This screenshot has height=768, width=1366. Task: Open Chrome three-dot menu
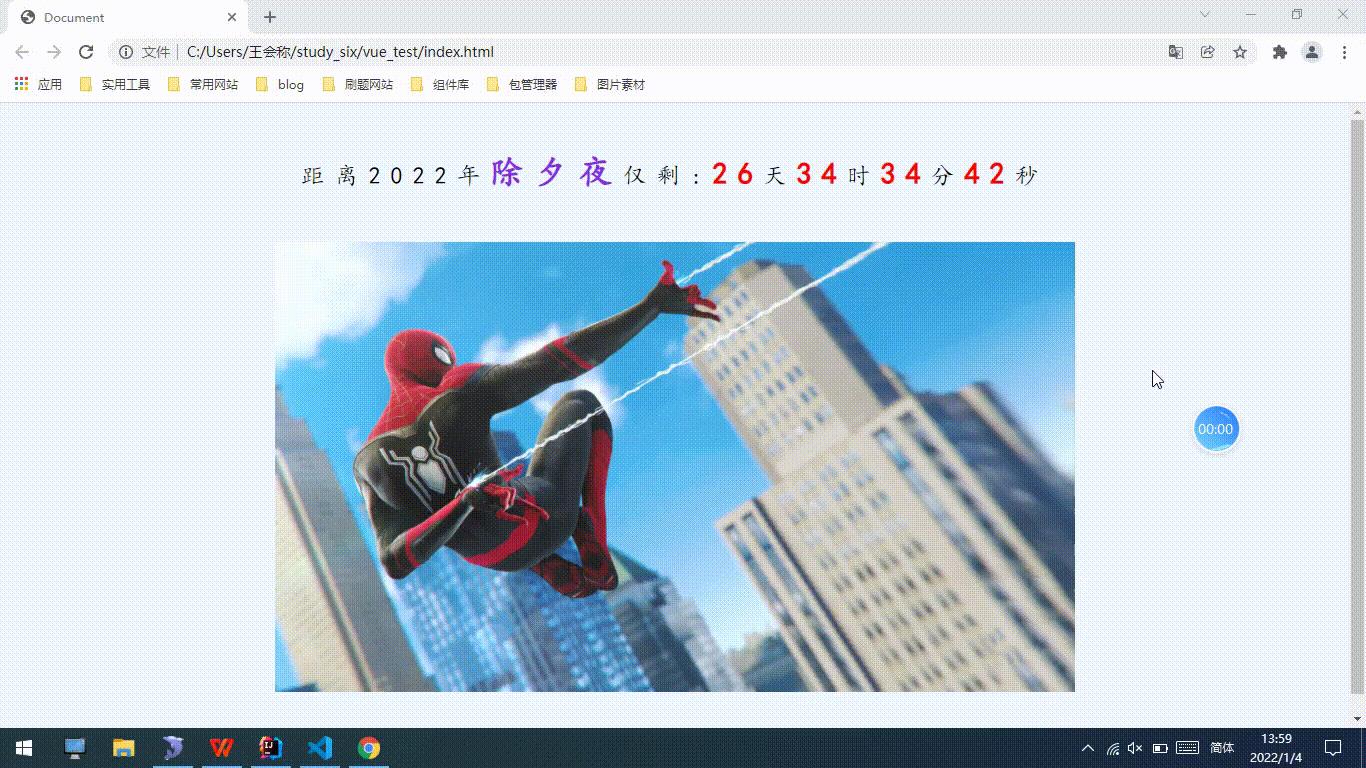click(x=1345, y=52)
